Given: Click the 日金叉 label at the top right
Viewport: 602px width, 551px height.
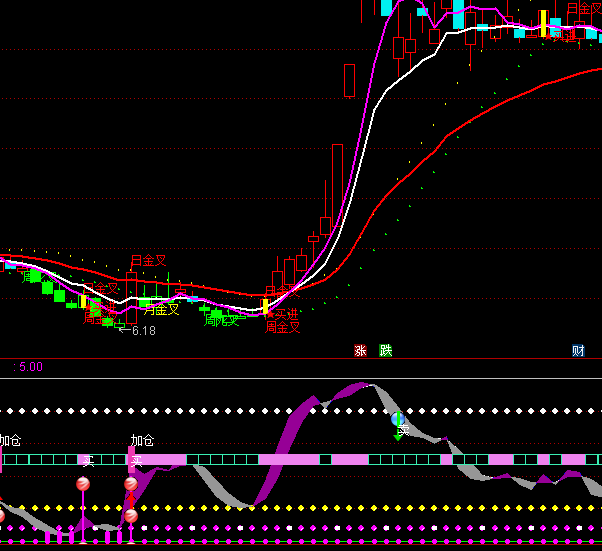Looking at the screenshot, I should (584, 9).
